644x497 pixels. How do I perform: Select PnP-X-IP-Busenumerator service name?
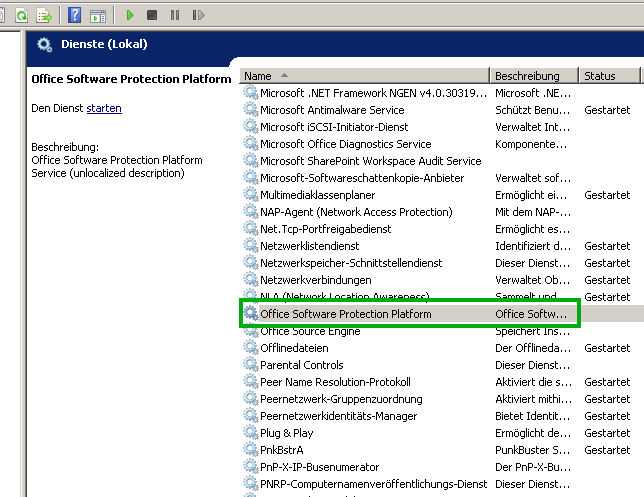320,467
